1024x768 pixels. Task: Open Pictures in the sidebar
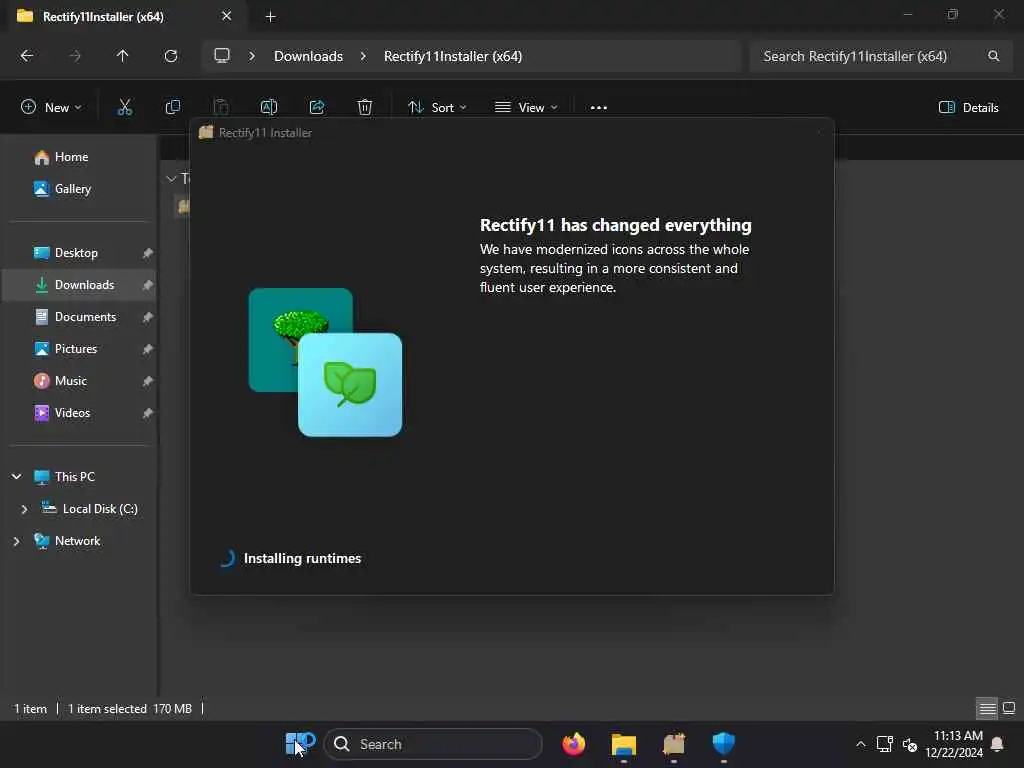[x=76, y=349]
